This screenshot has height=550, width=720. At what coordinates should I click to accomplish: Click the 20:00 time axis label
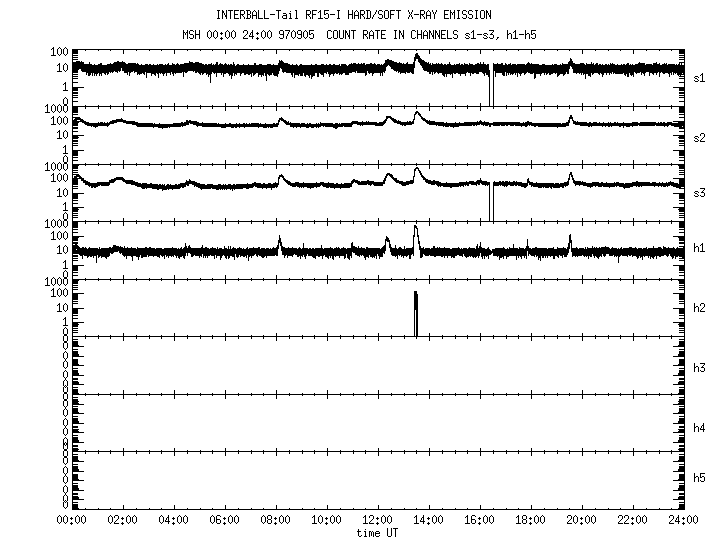(582, 520)
